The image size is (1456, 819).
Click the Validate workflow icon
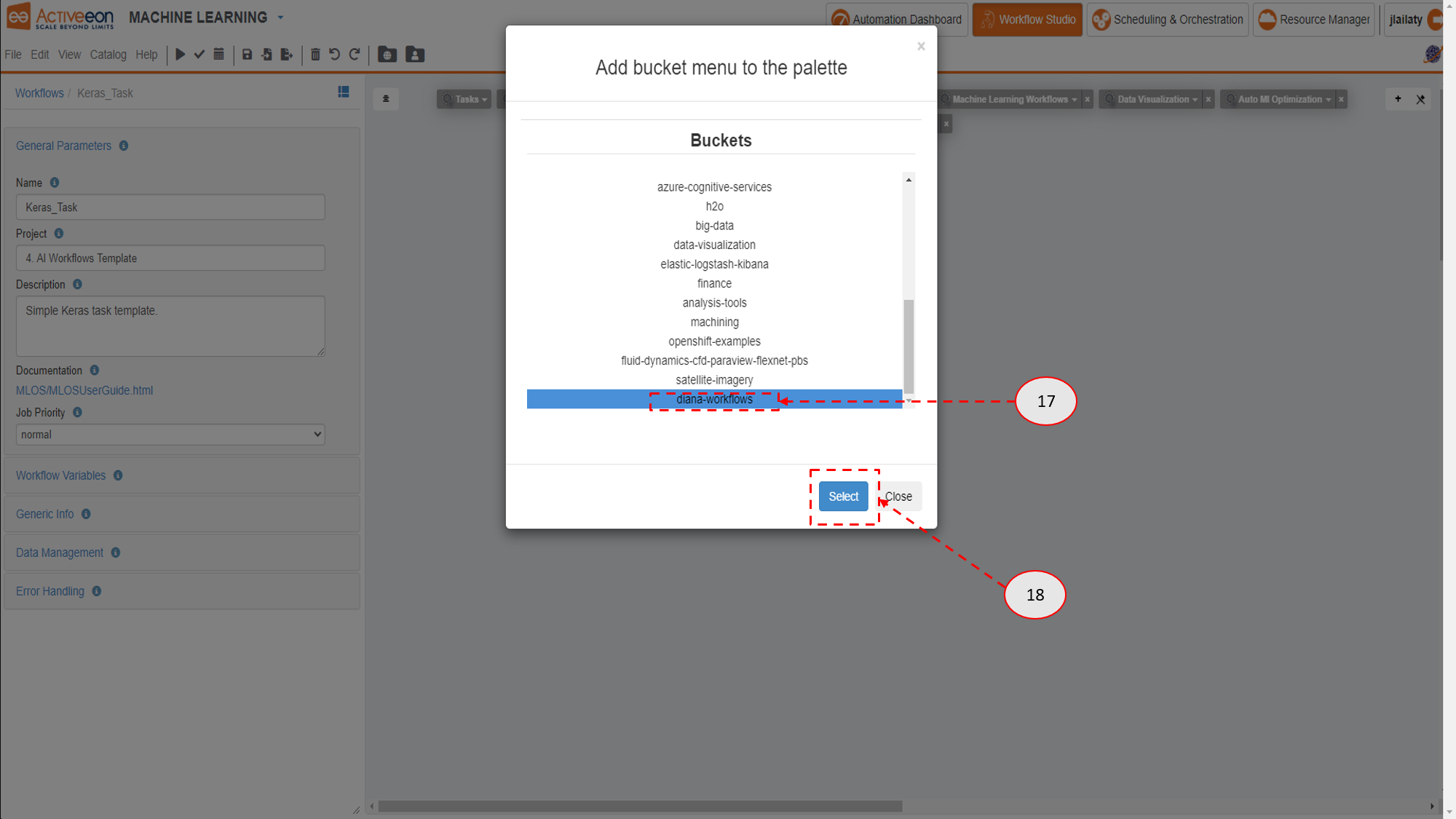pyautogui.click(x=199, y=54)
